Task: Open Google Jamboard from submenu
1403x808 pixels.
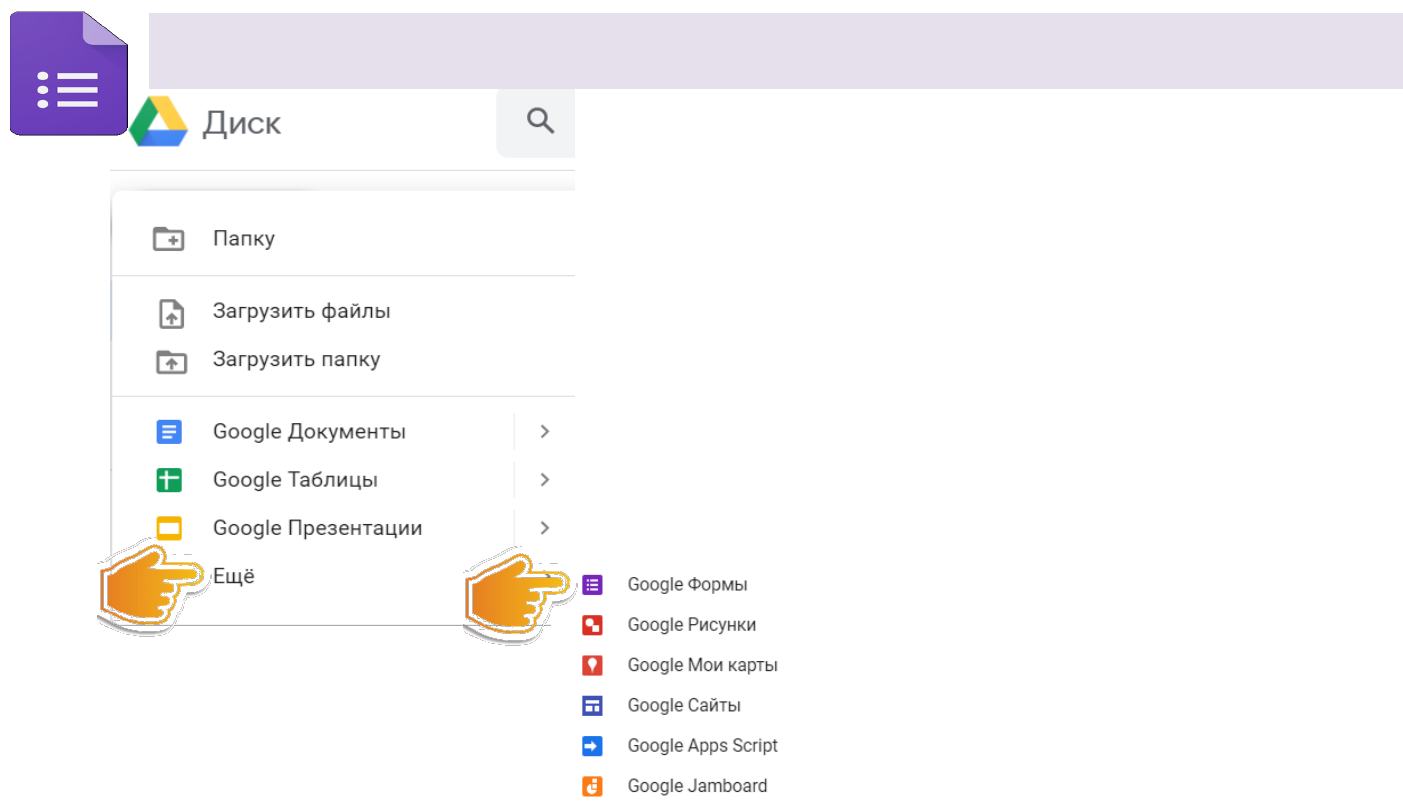Action: (x=698, y=786)
